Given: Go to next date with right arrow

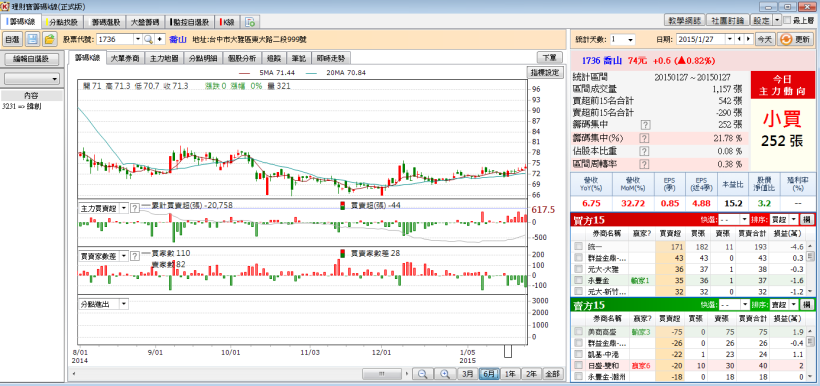Looking at the screenshot, I should point(749,40).
